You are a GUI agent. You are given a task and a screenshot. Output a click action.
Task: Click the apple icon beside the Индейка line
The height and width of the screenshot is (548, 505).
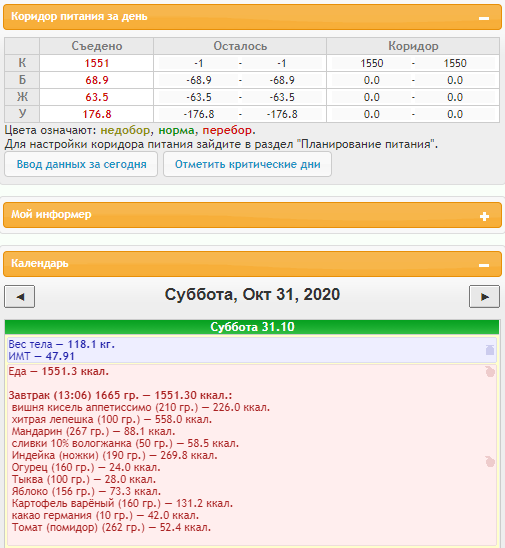[490, 461]
